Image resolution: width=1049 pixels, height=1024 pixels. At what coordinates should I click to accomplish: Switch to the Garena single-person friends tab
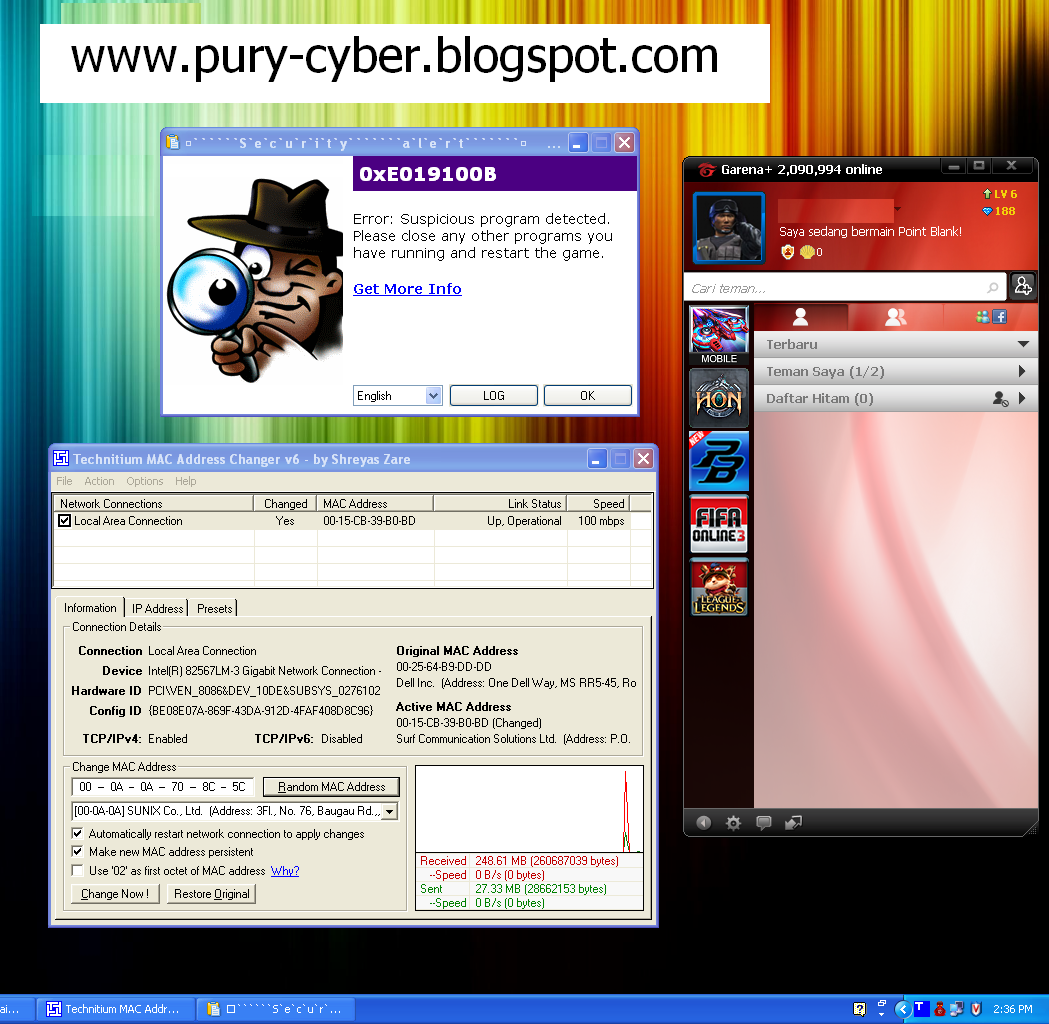click(800, 317)
